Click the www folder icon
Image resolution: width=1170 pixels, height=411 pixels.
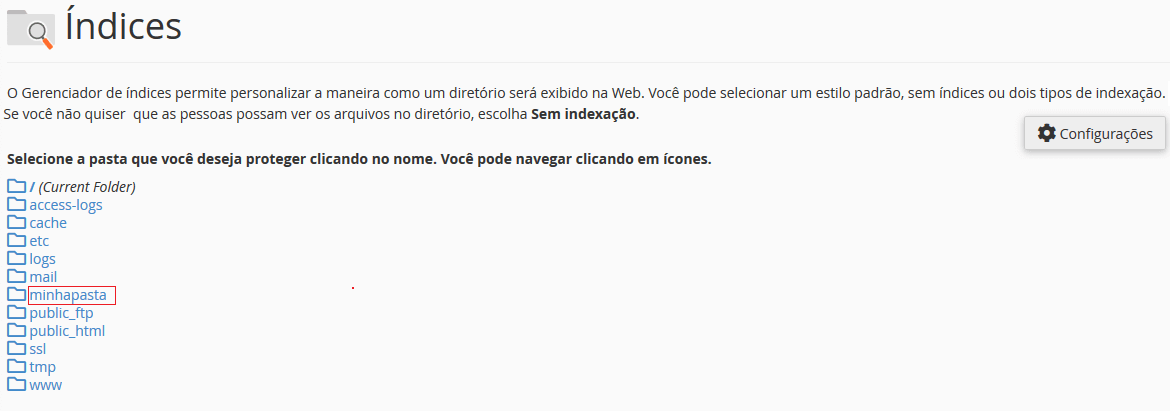[16, 384]
